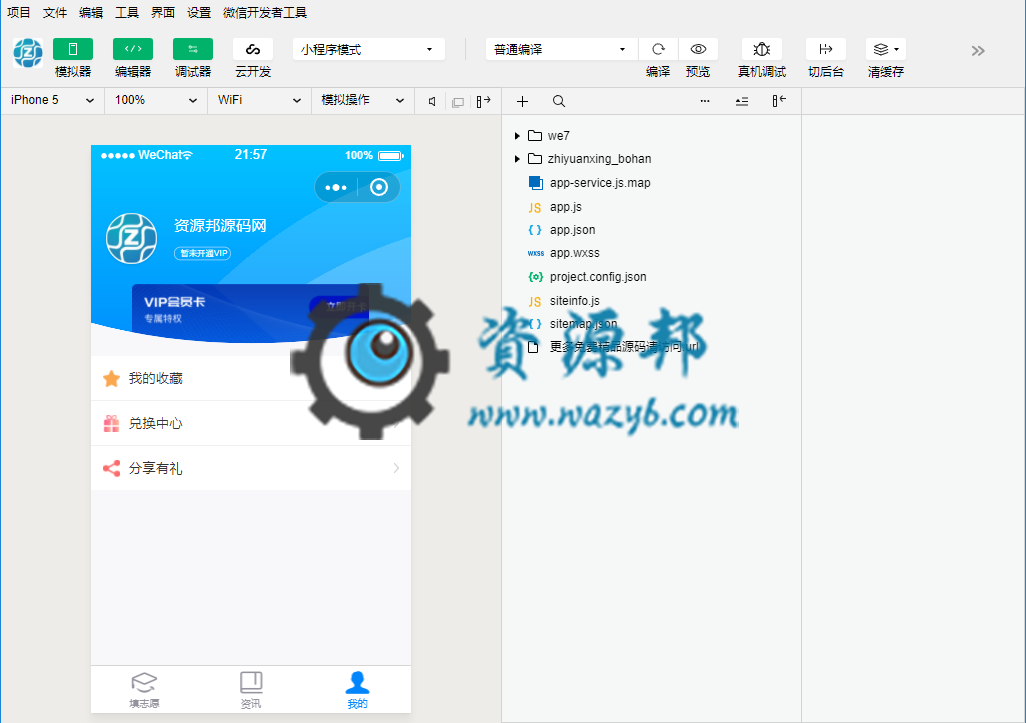Open the 设置 menu
This screenshot has width=1026, height=723.
coord(198,12)
